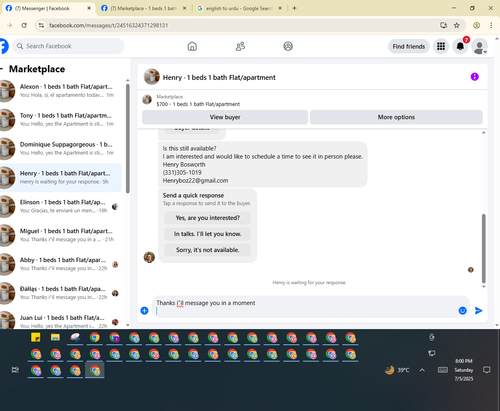Click the browser address bar URL
The width and height of the screenshot is (500, 411).
pyautogui.click(x=109, y=25)
